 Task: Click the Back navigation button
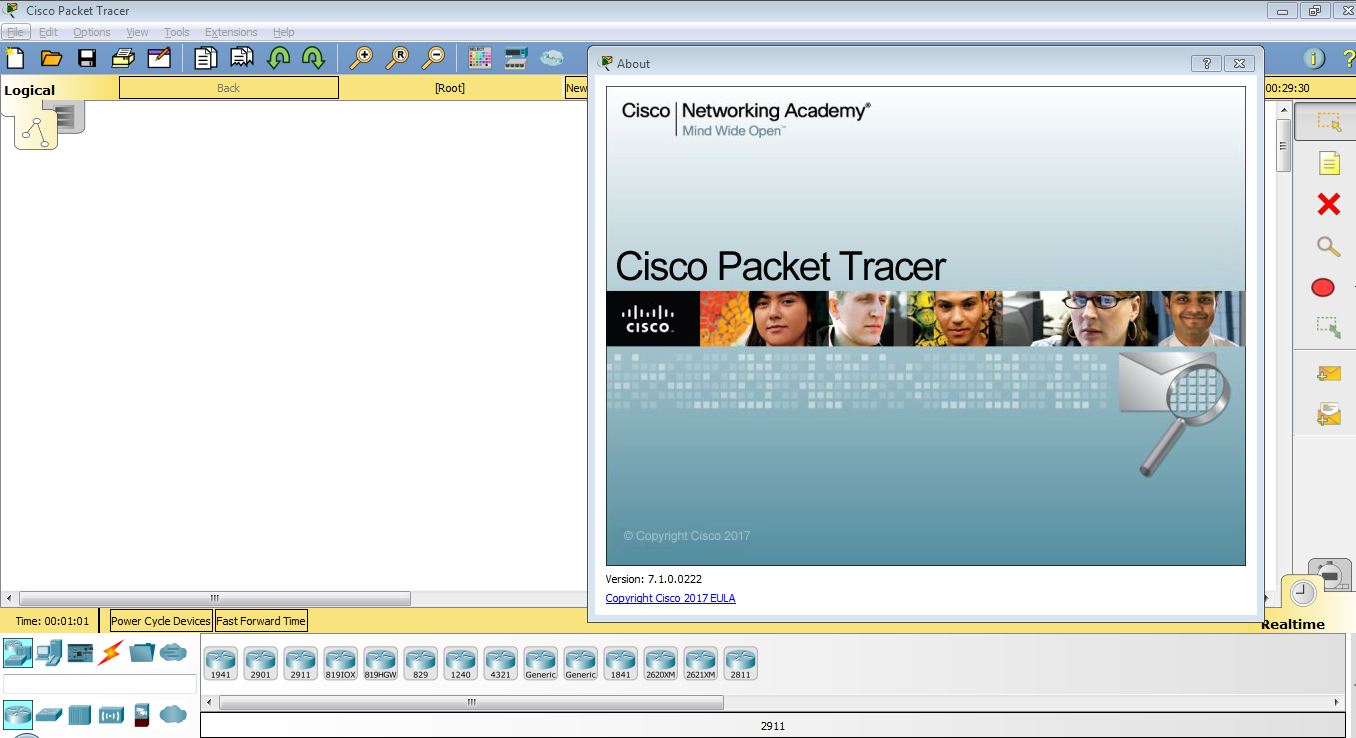[x=229, y=88]
